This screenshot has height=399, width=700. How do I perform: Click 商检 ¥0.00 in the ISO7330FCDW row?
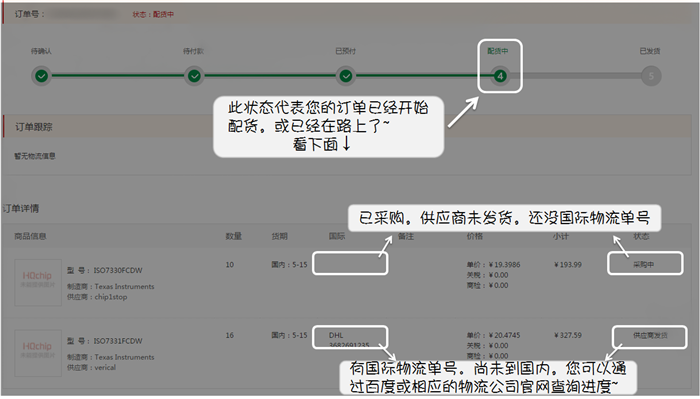[488, 285]
